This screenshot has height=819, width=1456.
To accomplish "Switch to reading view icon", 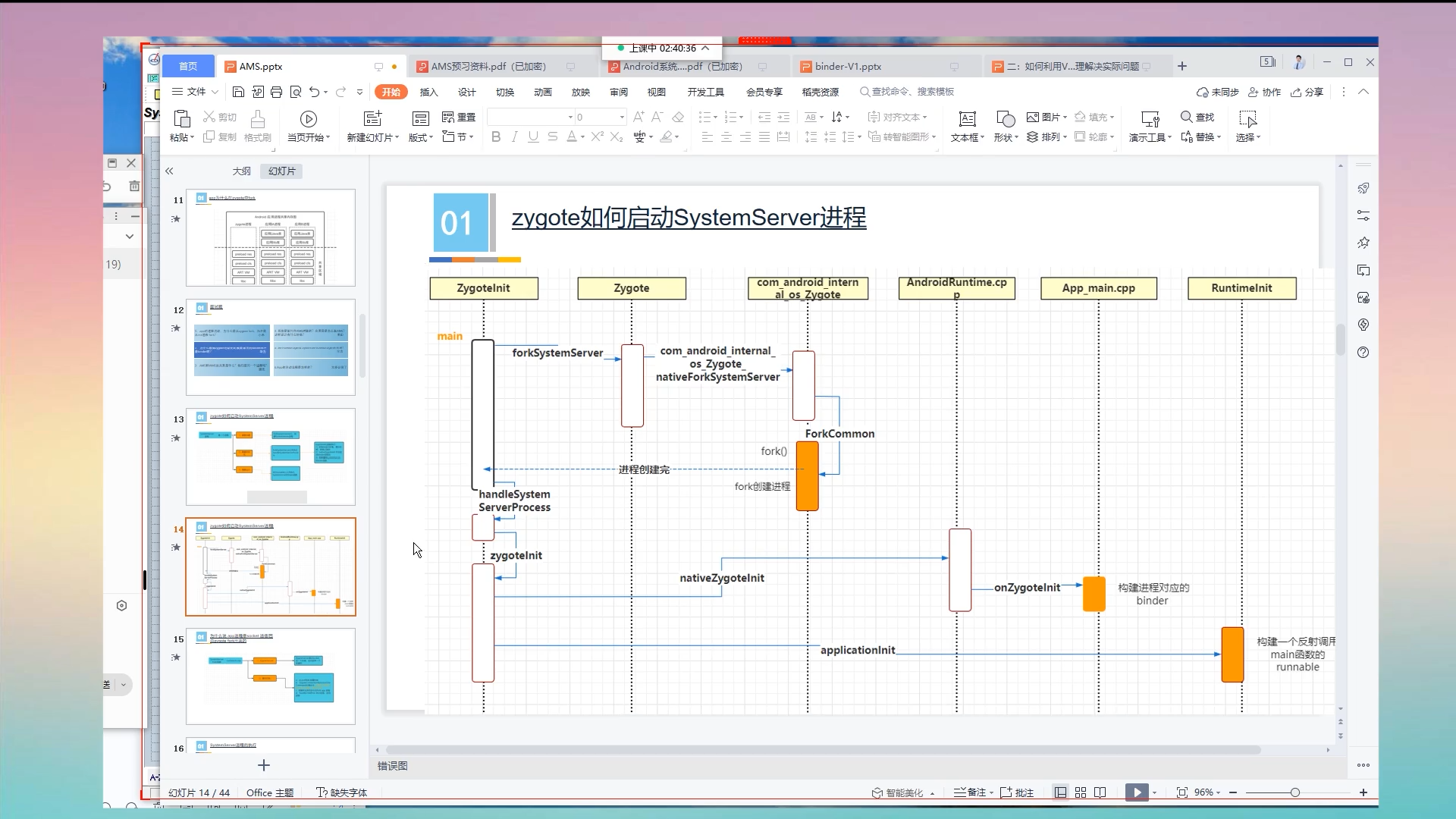I will pos(1100,792).
